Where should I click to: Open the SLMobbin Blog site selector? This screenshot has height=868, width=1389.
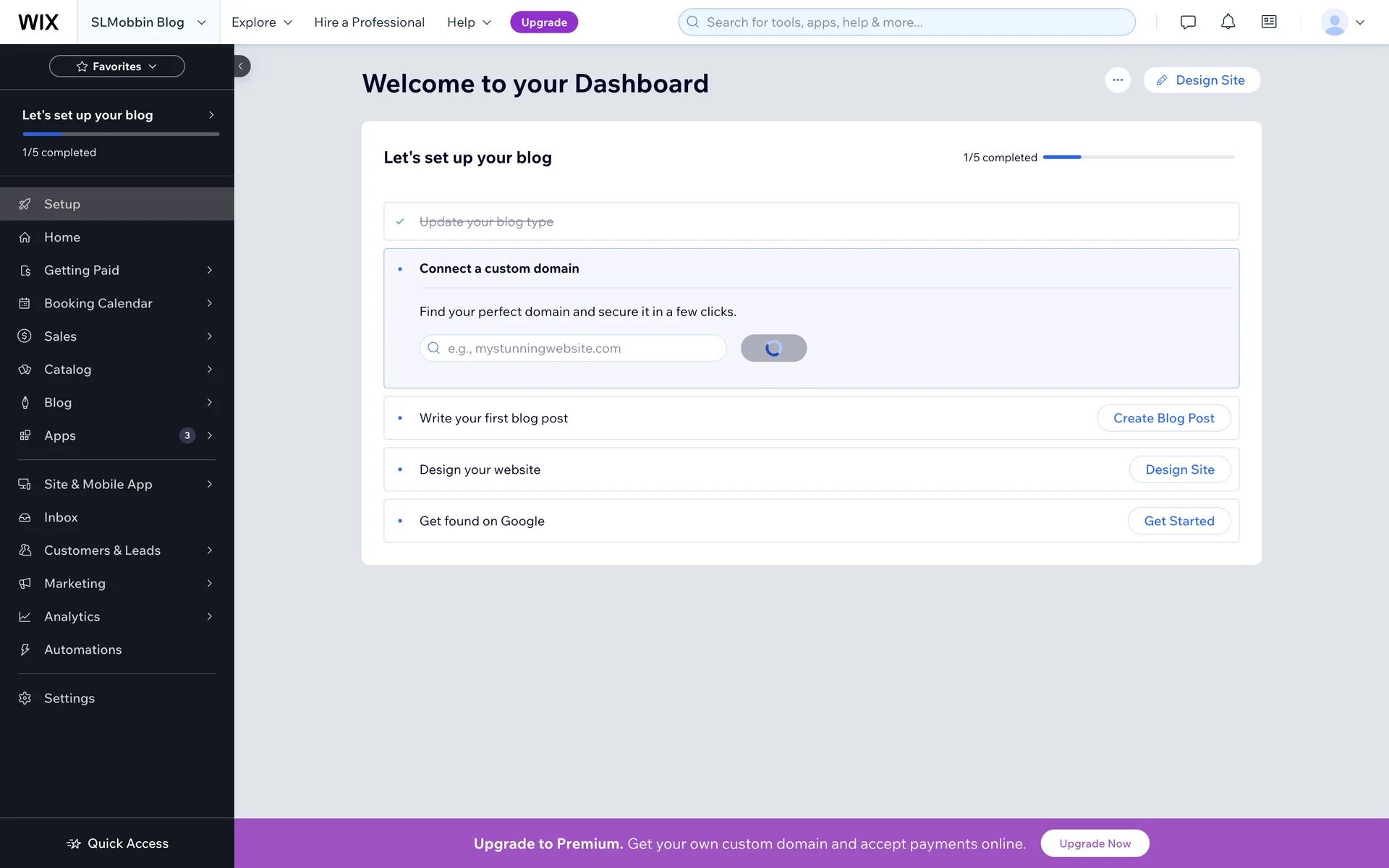pos(148,22)
